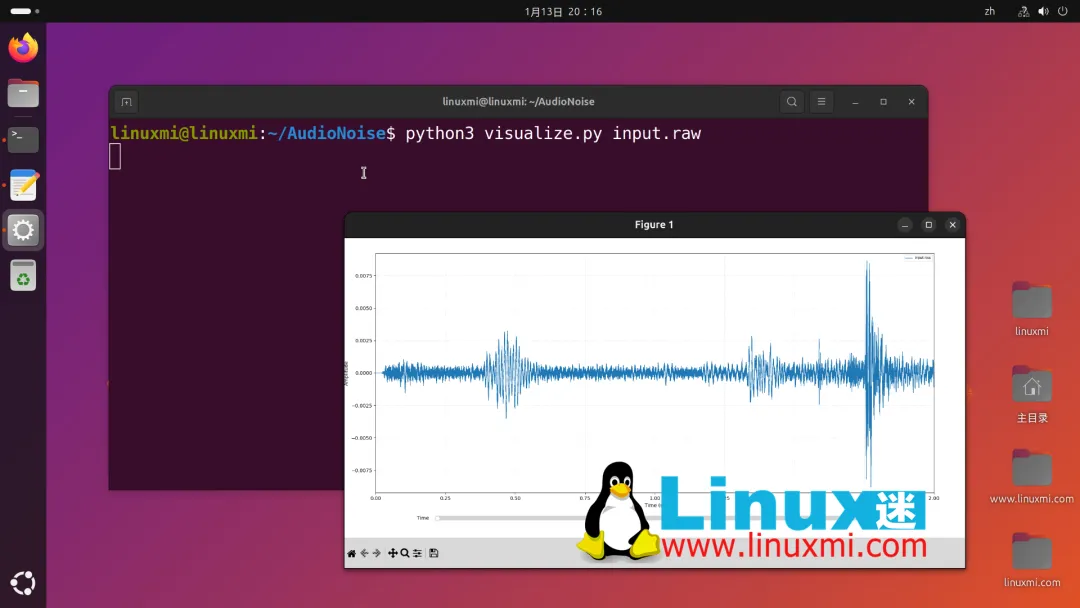Open power menu in top bar
The width and height of the screenshot is (1080, 608).
[1063, 11]
